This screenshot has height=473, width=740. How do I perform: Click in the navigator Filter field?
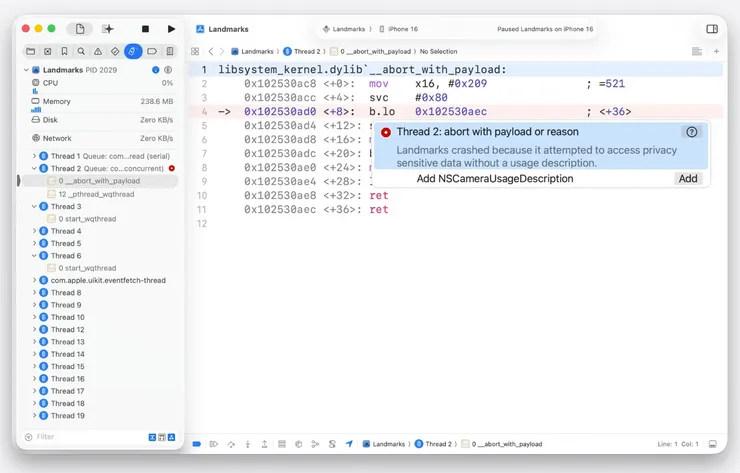pos(85,437)
